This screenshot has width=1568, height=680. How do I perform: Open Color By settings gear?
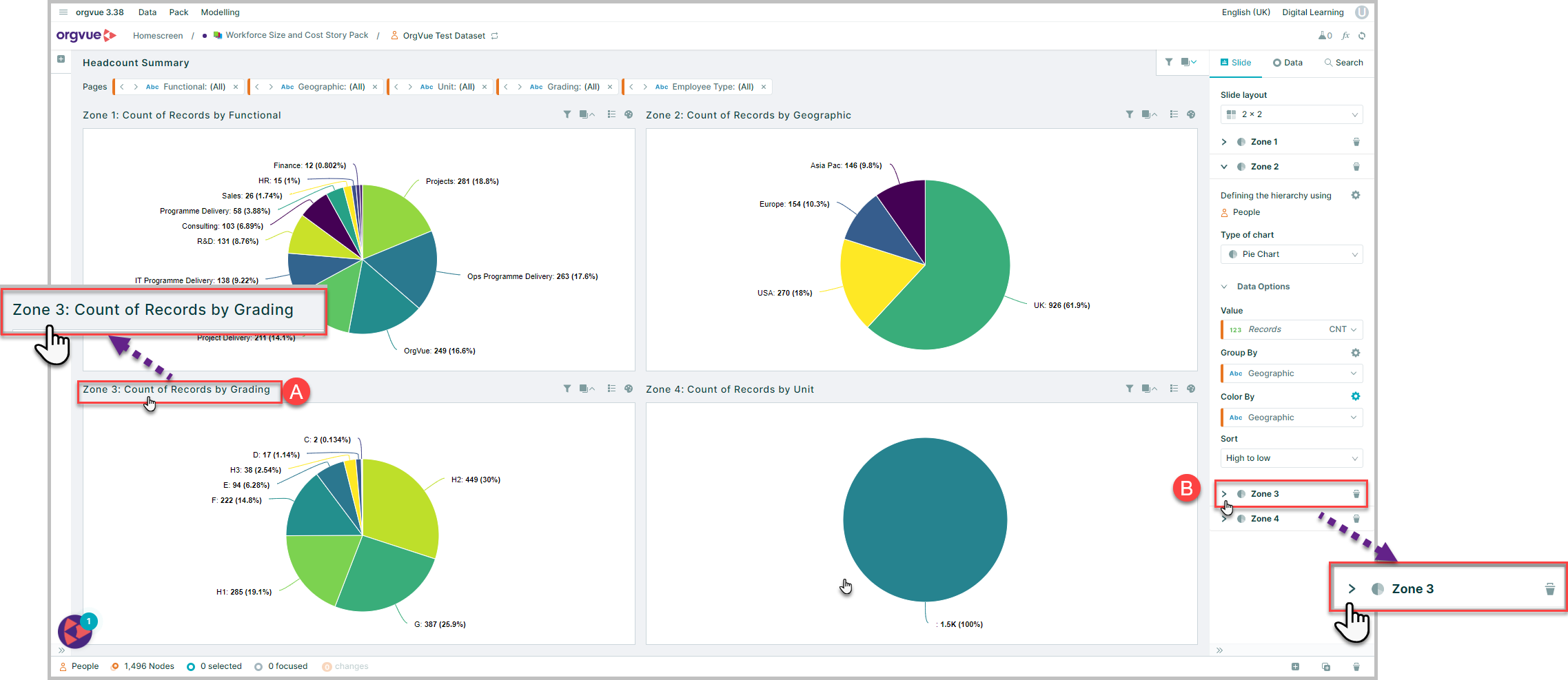coord(1356,396)
